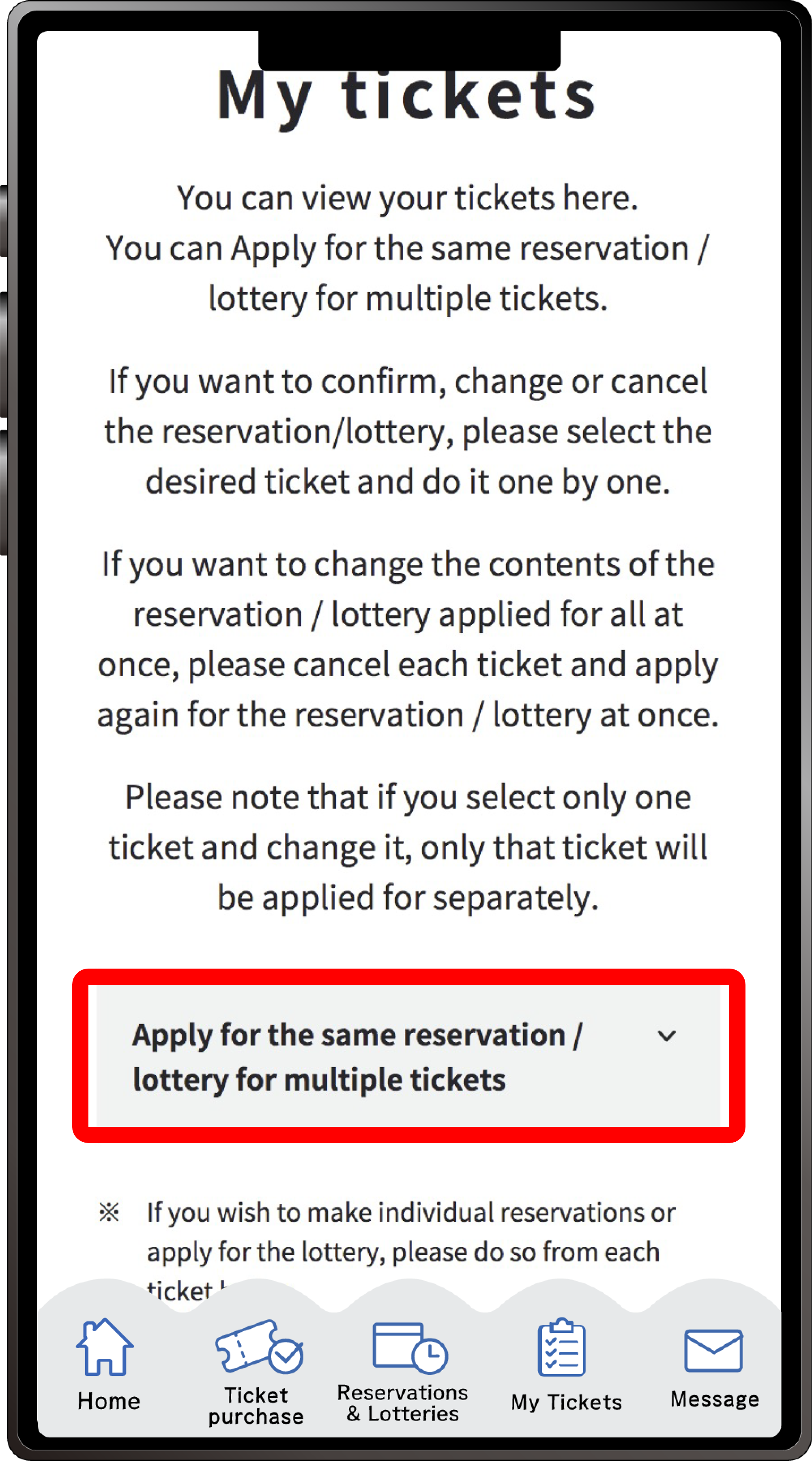
Task: Select the 'Please note' warning paragraph
Action: click(x=408, y=848)
